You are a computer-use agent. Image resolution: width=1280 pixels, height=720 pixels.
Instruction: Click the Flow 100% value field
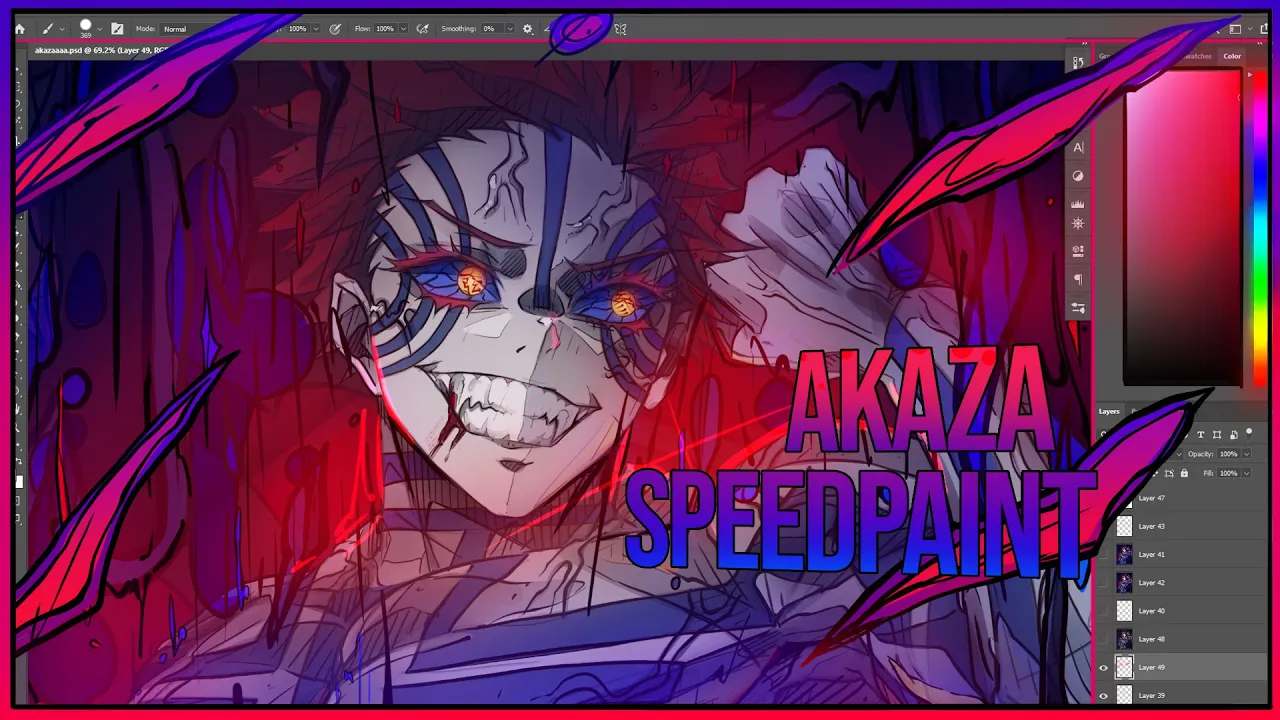click(385, 29)
